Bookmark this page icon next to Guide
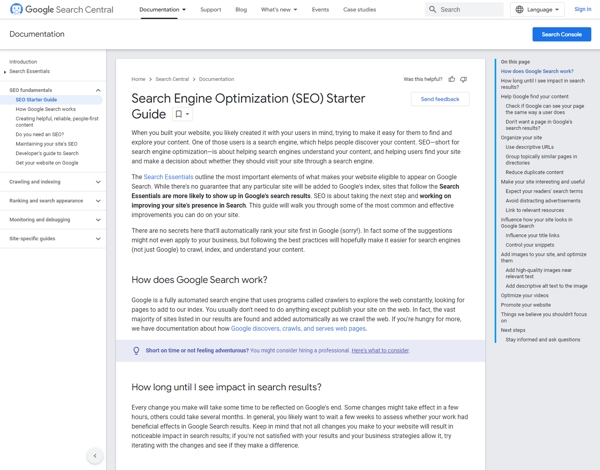The width and height of the screenshot is (600, 470). pos(179,114)
